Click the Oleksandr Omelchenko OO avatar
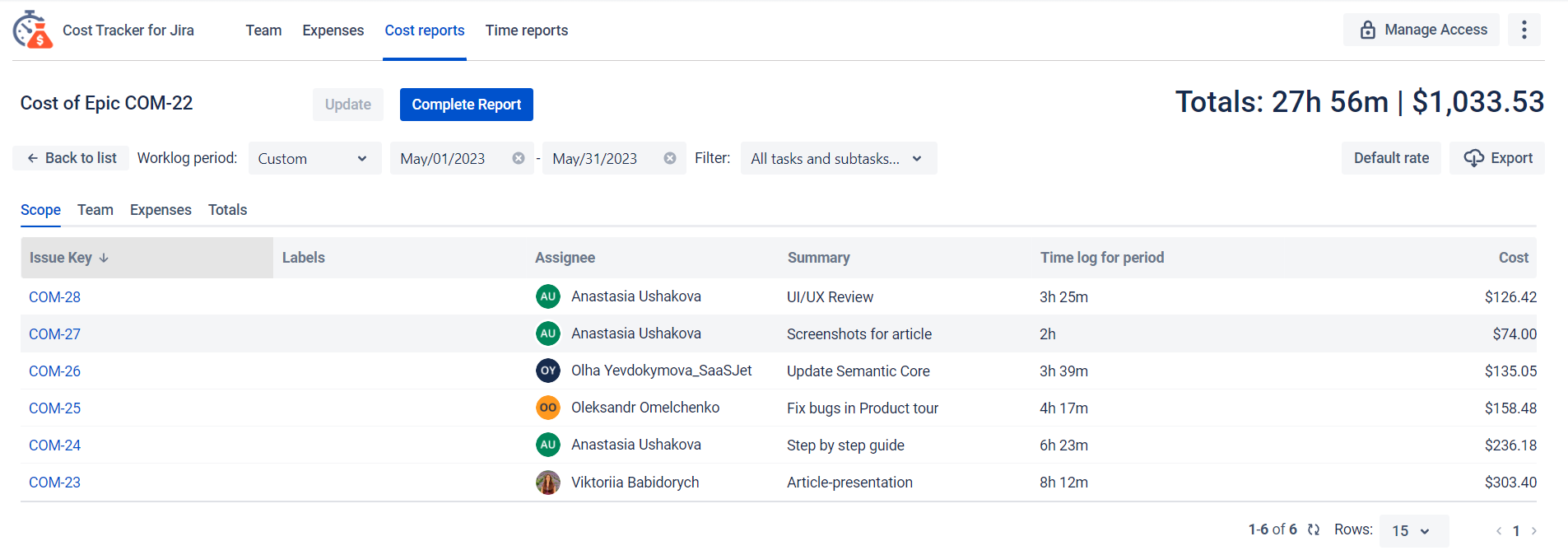1568x555 pixels. tap(548, 408)
